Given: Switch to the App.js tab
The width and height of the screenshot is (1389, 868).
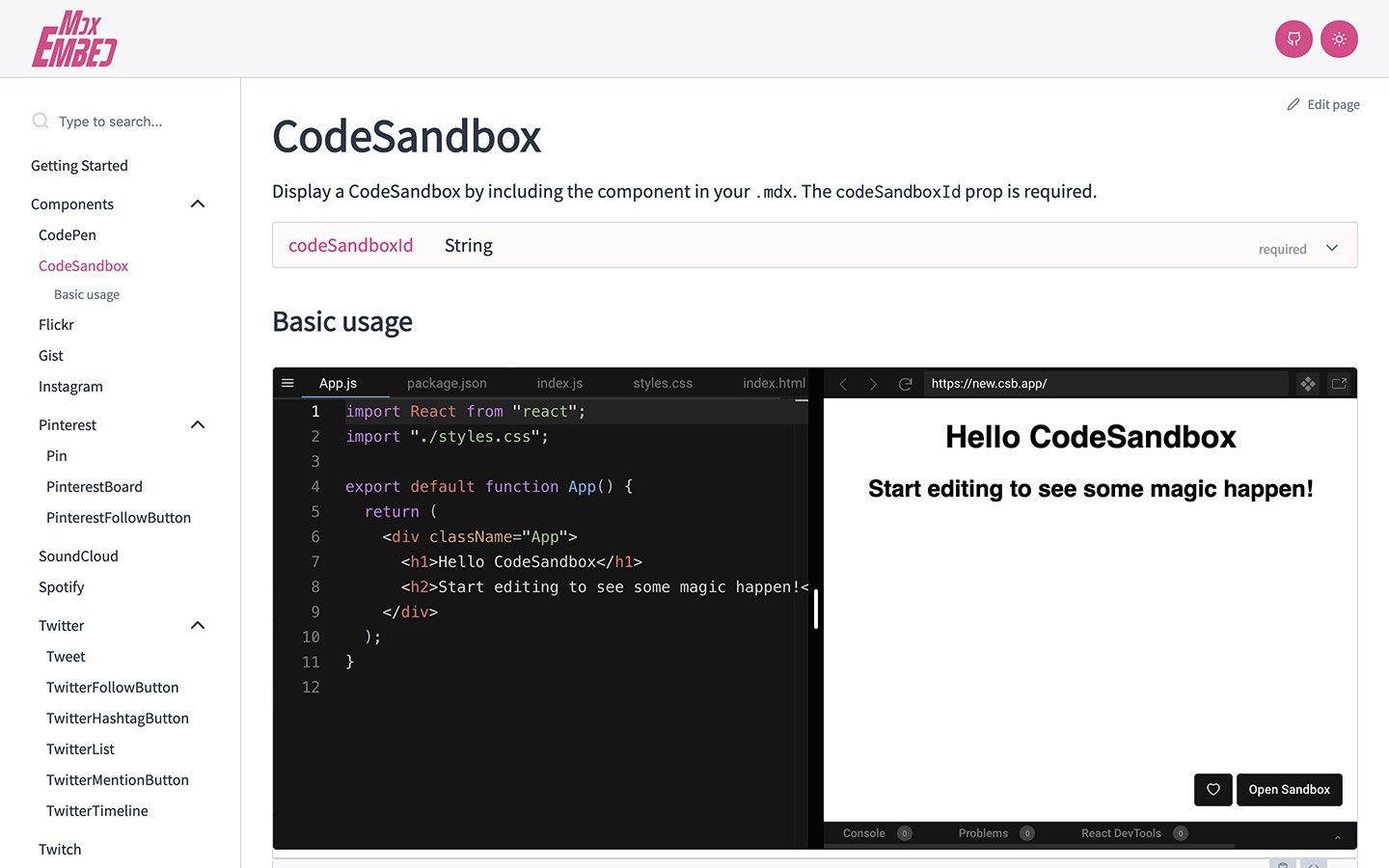Looking at the screenshot, I should pyautogui.click(x=338, y=383).
